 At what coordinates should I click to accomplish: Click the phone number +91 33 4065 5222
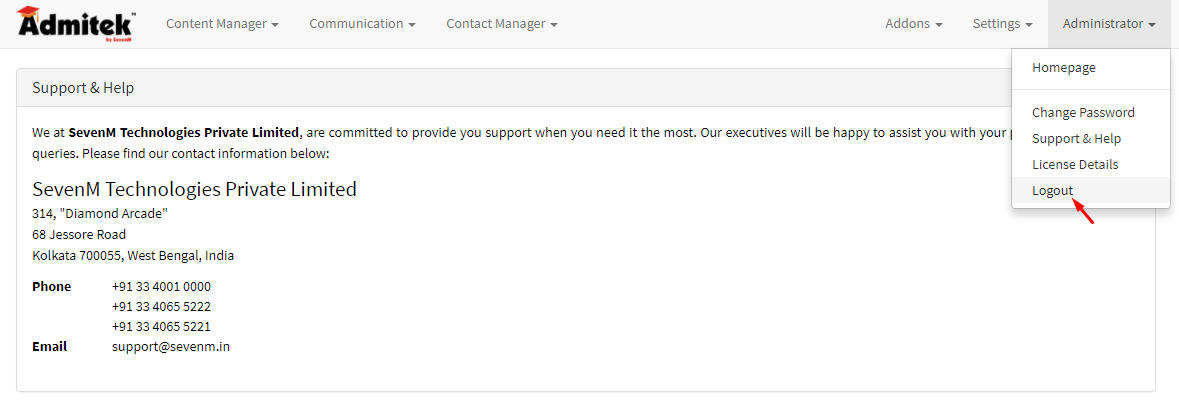pyautogui.click(x=161, y=307)
